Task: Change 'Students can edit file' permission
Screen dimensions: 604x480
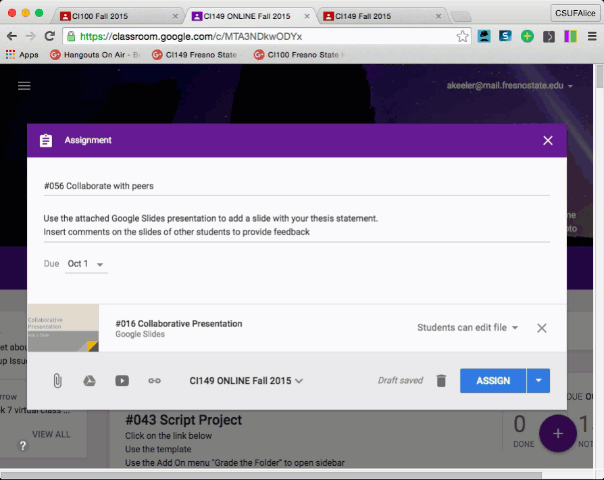Action: tap(468, 328)
